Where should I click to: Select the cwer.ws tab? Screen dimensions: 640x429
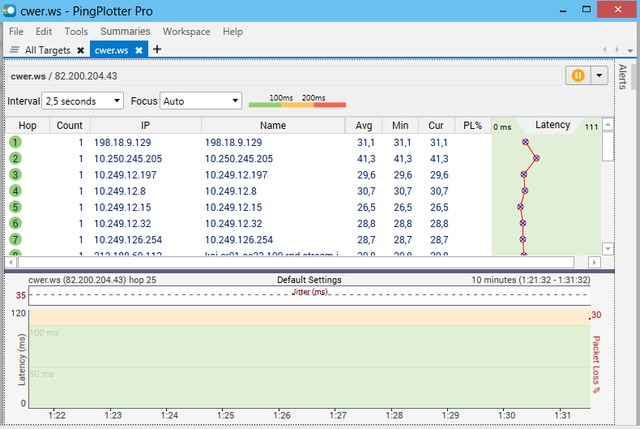coord(111,50)
